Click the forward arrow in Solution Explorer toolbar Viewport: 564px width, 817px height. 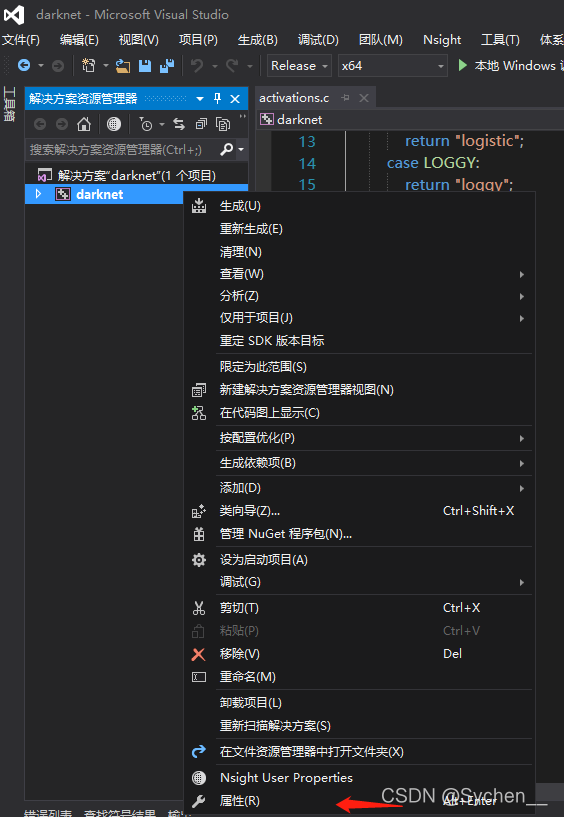click(62, 124)
